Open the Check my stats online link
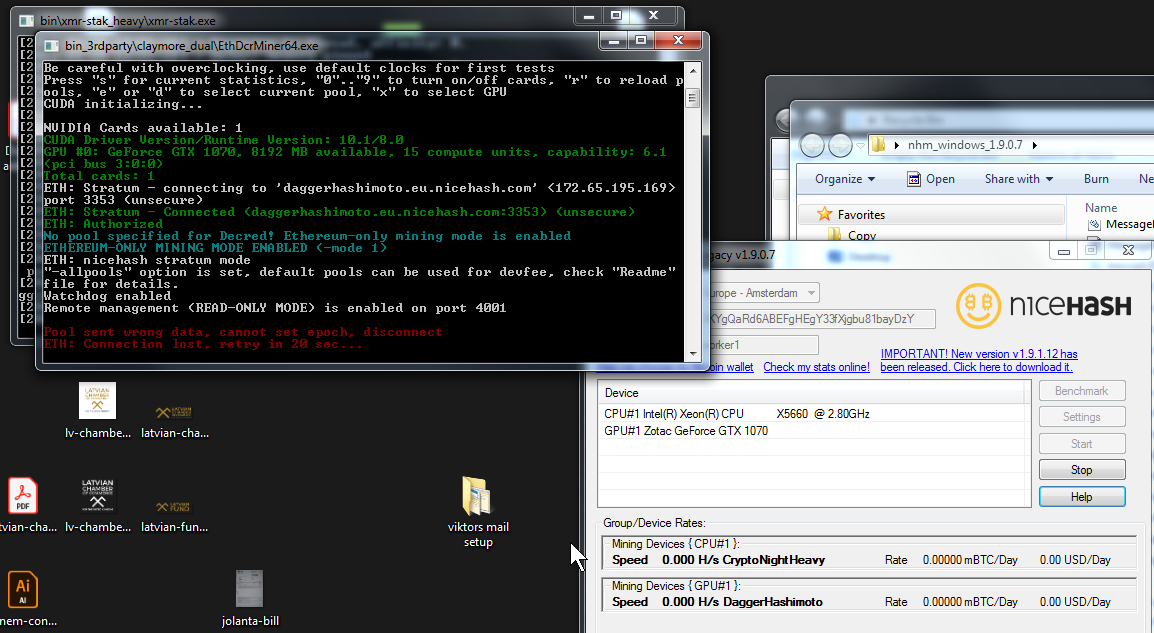Screen dimensions: 1154x633 816,367
